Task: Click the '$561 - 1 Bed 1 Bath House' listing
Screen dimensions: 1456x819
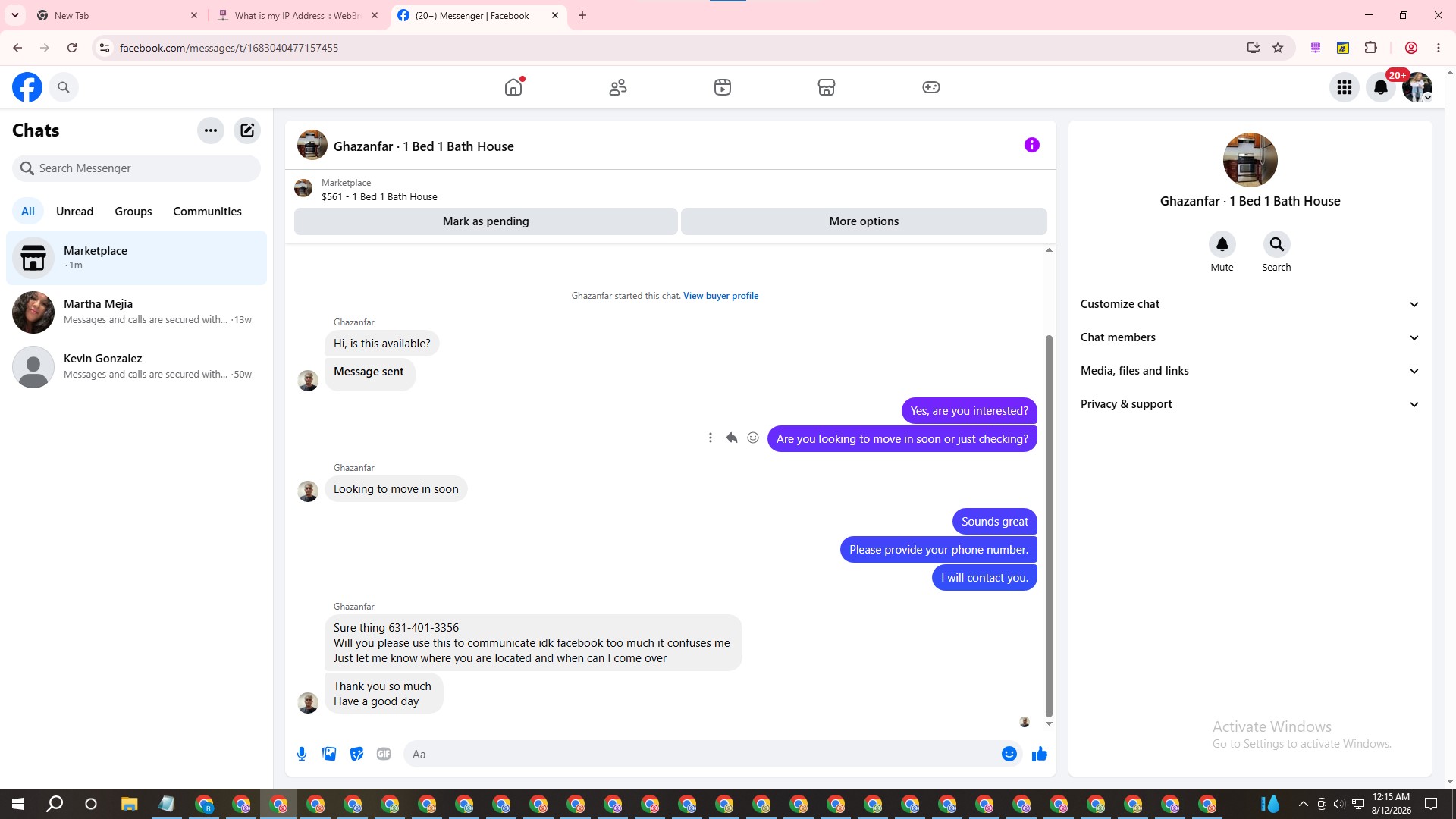Action: coord(379,197)
